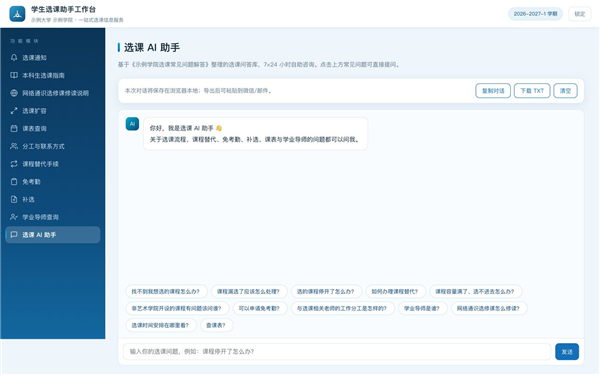Click the 复制对话 button

[493, 91]
